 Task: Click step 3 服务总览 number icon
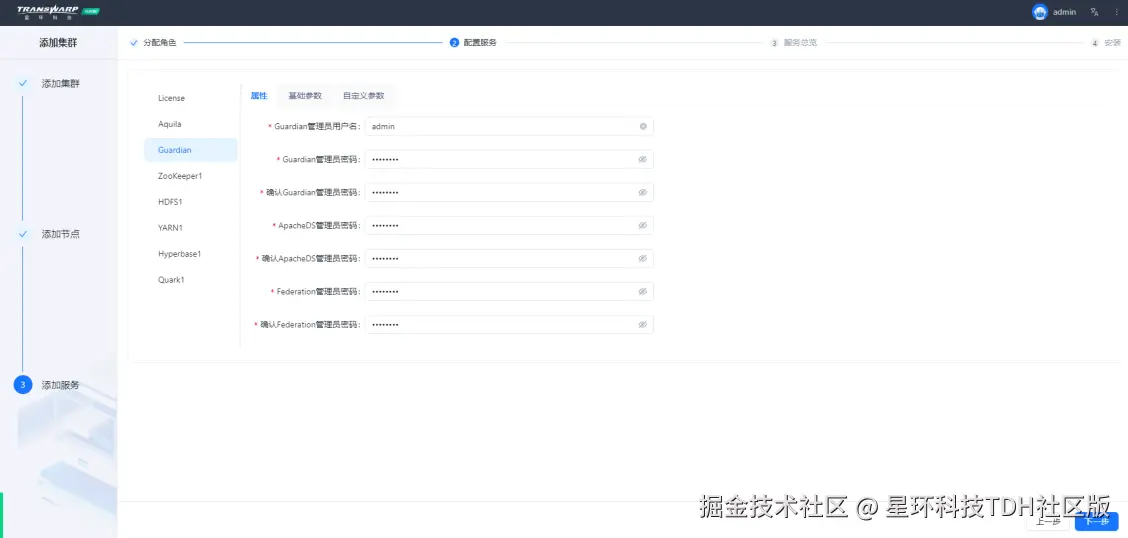[775, 43]
